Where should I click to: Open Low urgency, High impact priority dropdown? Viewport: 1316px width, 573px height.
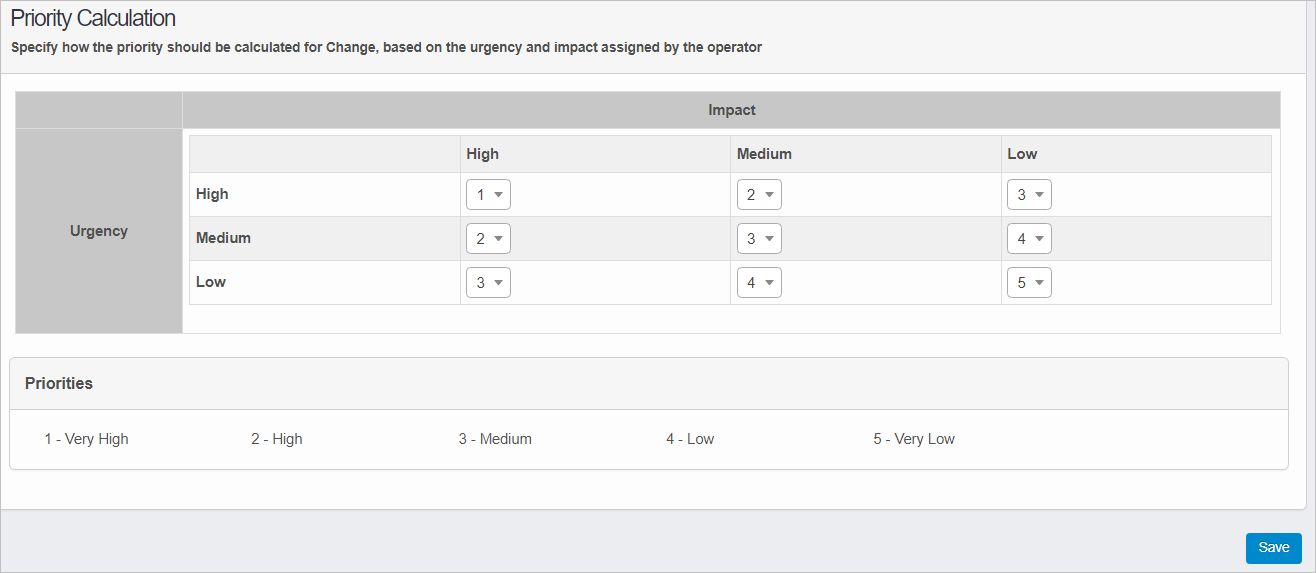(488, 283)
